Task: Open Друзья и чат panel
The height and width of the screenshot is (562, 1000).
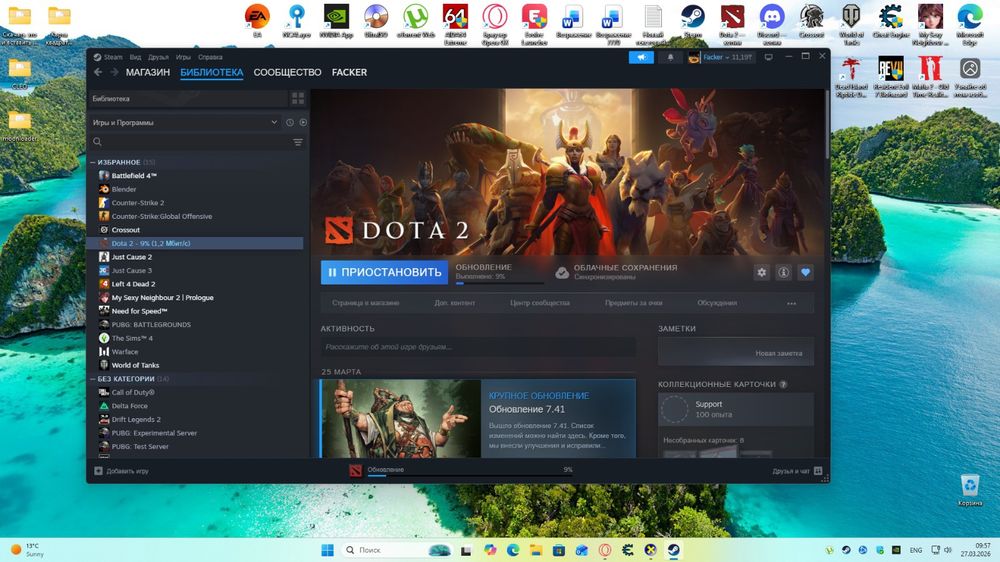Action: tap(797, 471)
